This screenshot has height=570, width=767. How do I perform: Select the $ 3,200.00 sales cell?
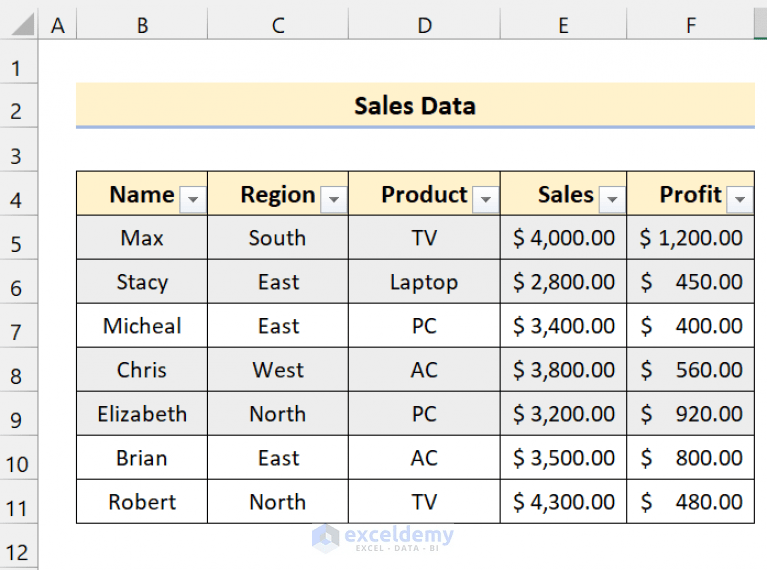tap(564, 414)
